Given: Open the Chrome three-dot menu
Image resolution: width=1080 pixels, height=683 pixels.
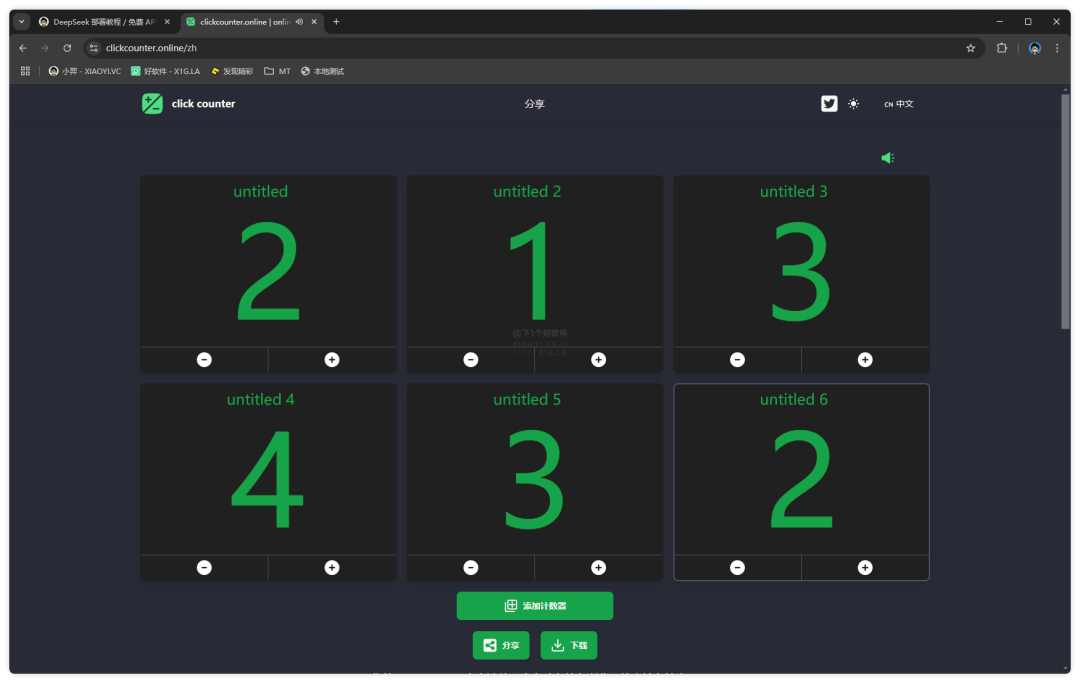Looking at the screenshot, I should click(x=1057, y=48).
